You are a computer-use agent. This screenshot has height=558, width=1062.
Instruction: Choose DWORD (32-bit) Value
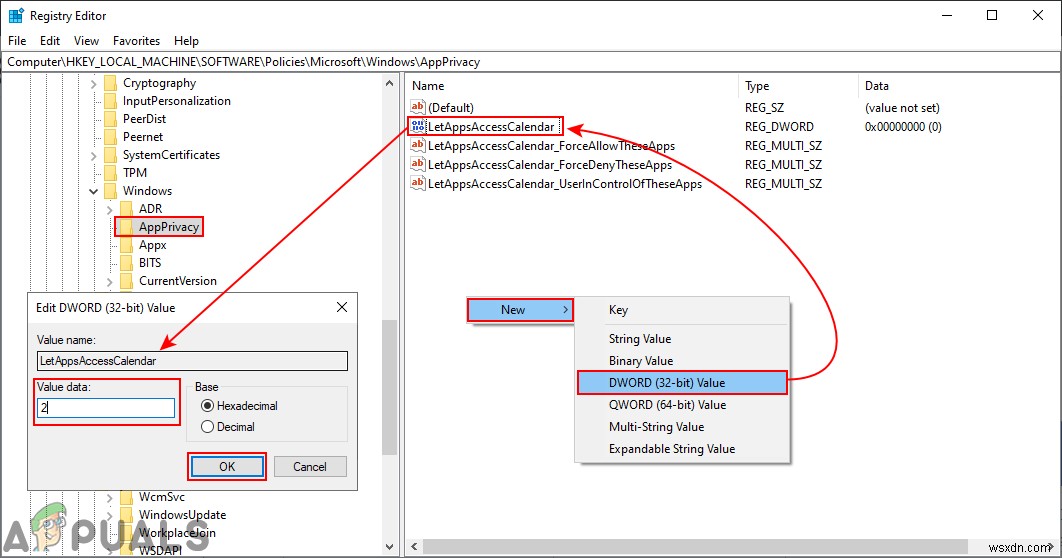click(682, 383)
